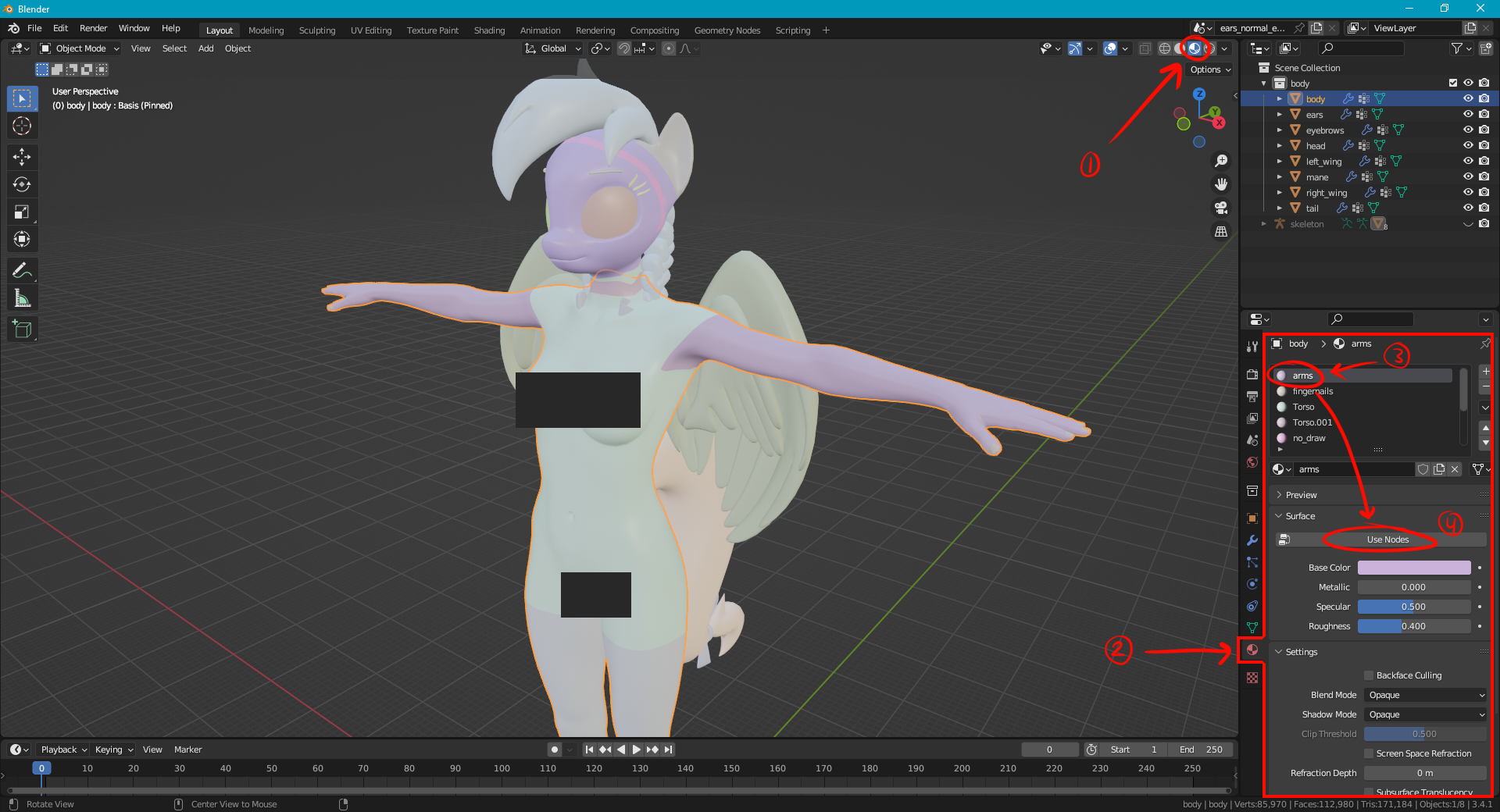Activate the 3D Cursor tool
This screenshot has height=812, width=1500.
tap(22, 126)
